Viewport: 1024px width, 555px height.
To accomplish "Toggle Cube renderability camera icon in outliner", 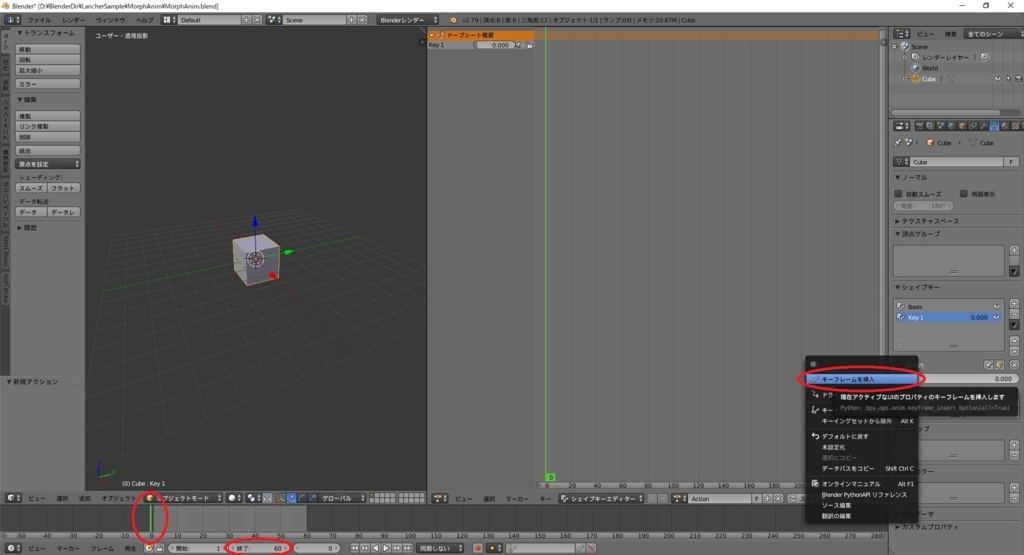I will pyautogui.click(x=1018, y=79).
